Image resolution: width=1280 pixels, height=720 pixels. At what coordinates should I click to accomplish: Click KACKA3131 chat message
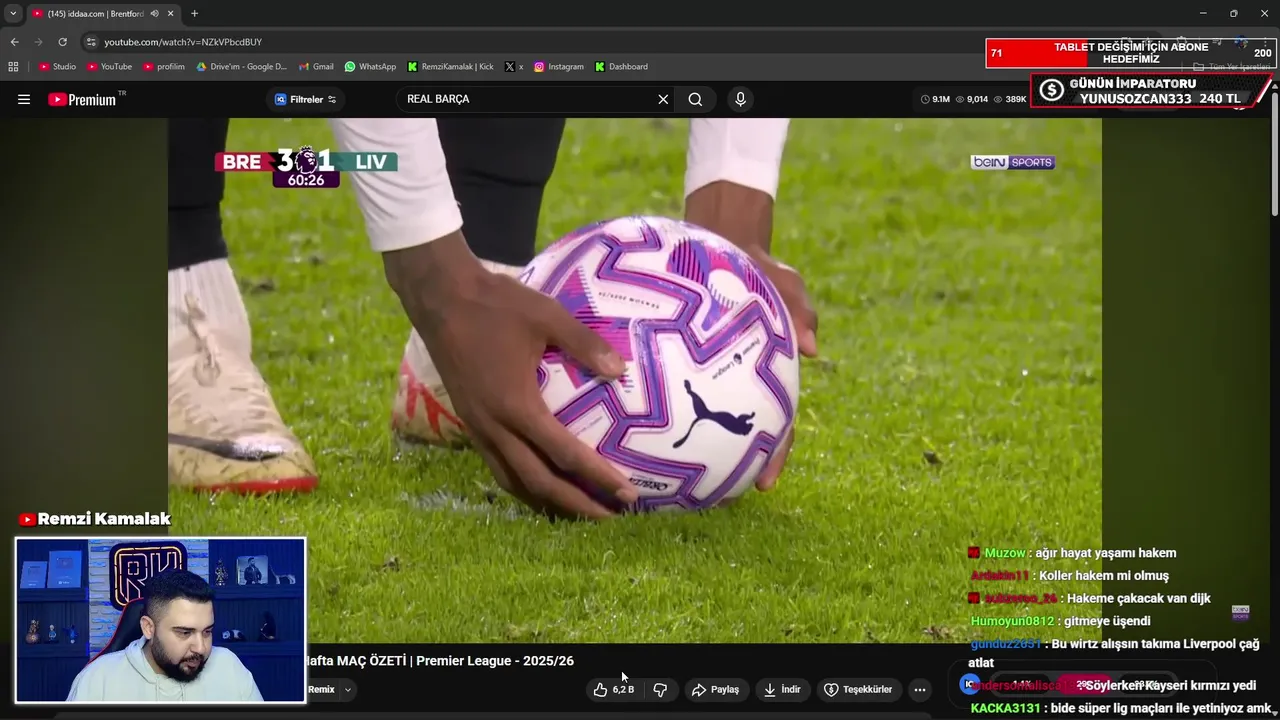1121,708
